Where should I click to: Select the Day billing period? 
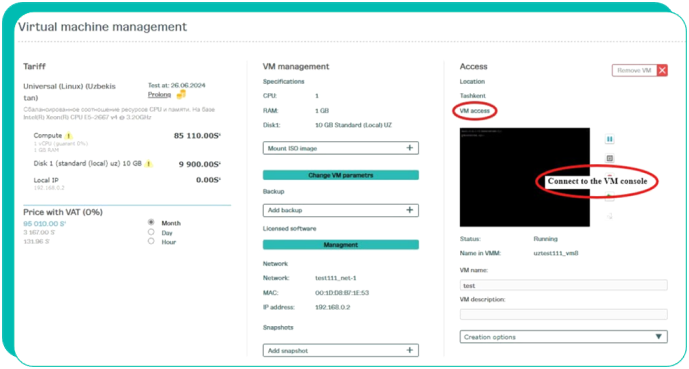[151, 232]
